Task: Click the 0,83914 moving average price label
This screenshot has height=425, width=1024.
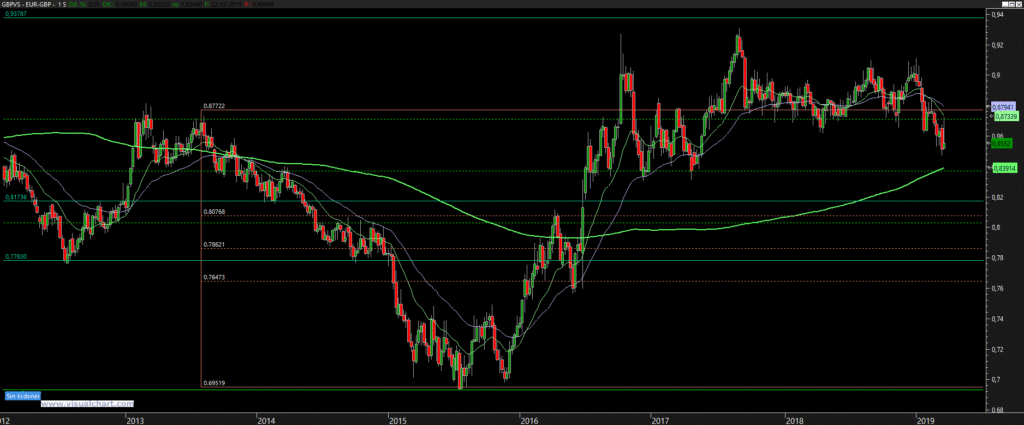Action: point(1004,168)
